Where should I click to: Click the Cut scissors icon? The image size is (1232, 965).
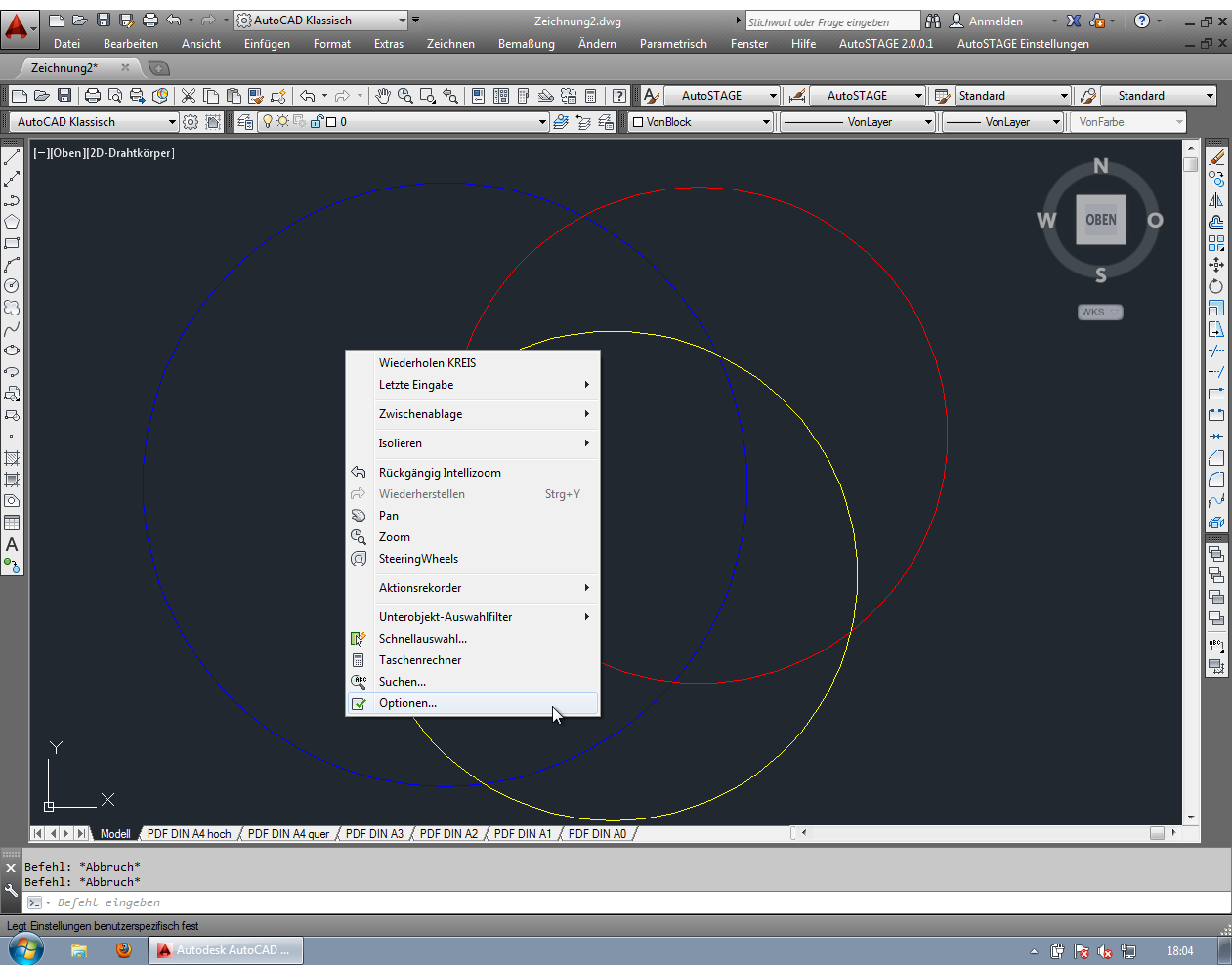click(x=189, y=96)
